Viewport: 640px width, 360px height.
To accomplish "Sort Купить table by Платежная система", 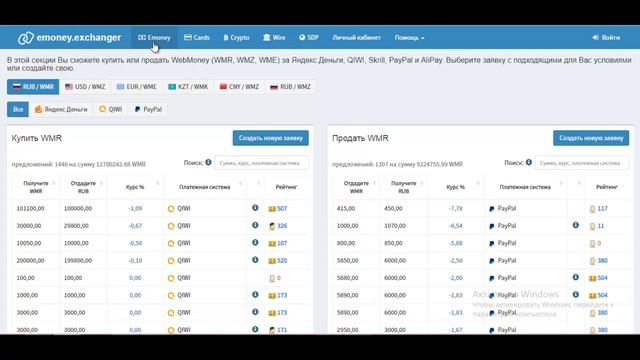I will click(204, 187).
